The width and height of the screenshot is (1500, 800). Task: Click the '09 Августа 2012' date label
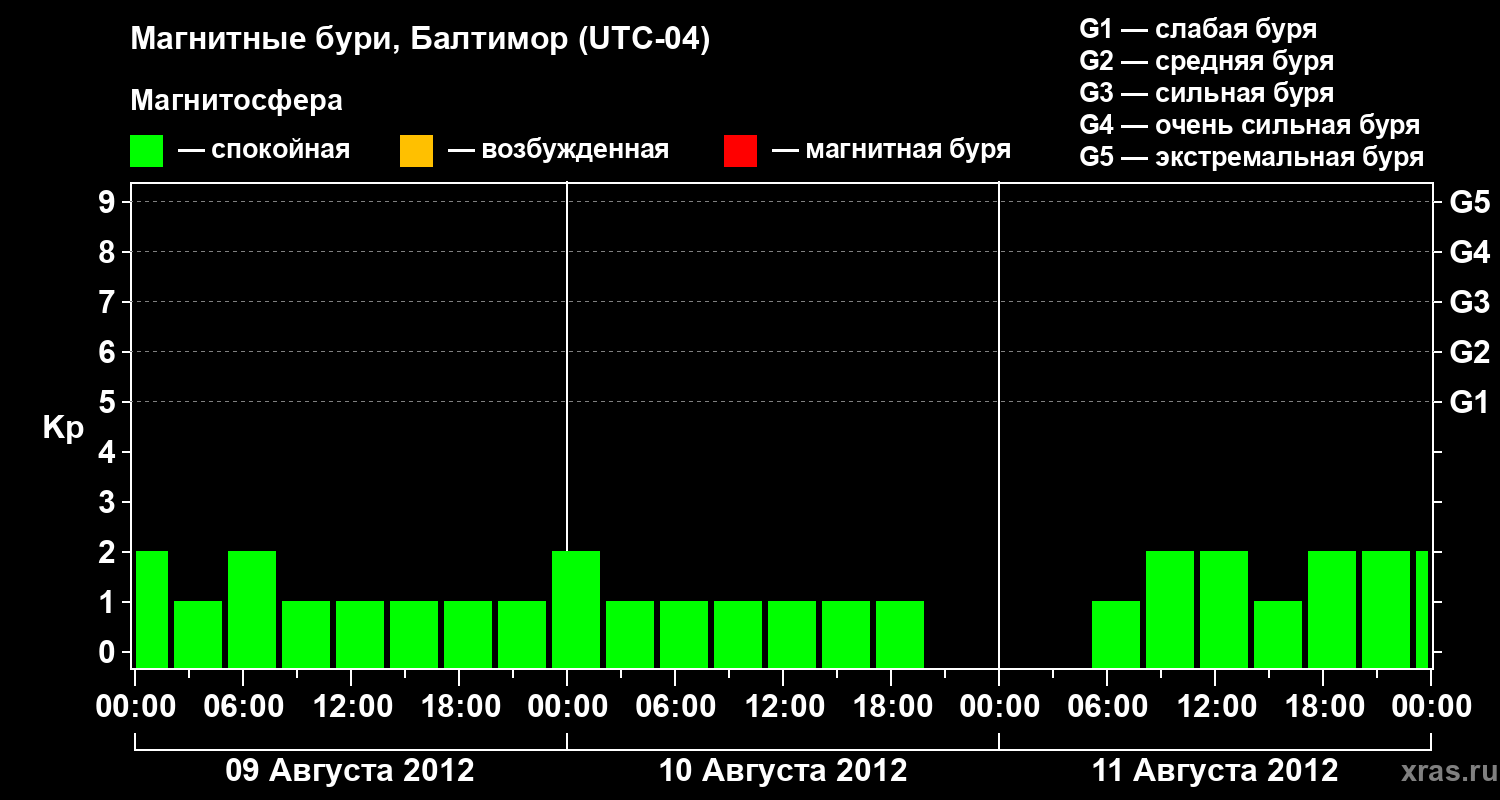(350, 771)
